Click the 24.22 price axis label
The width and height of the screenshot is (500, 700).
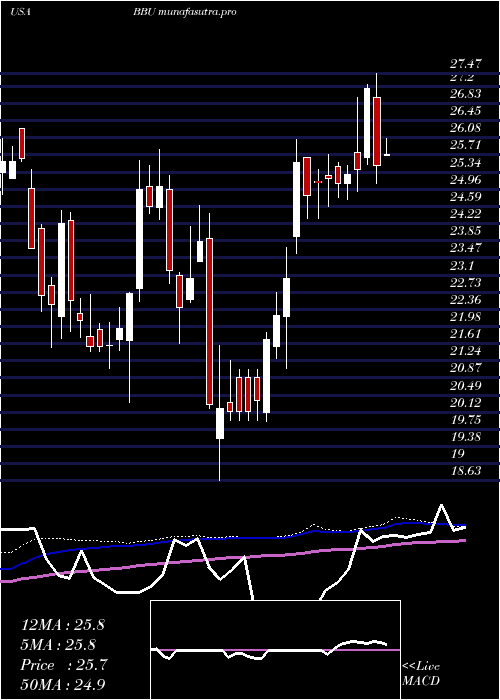click(466, 214)
